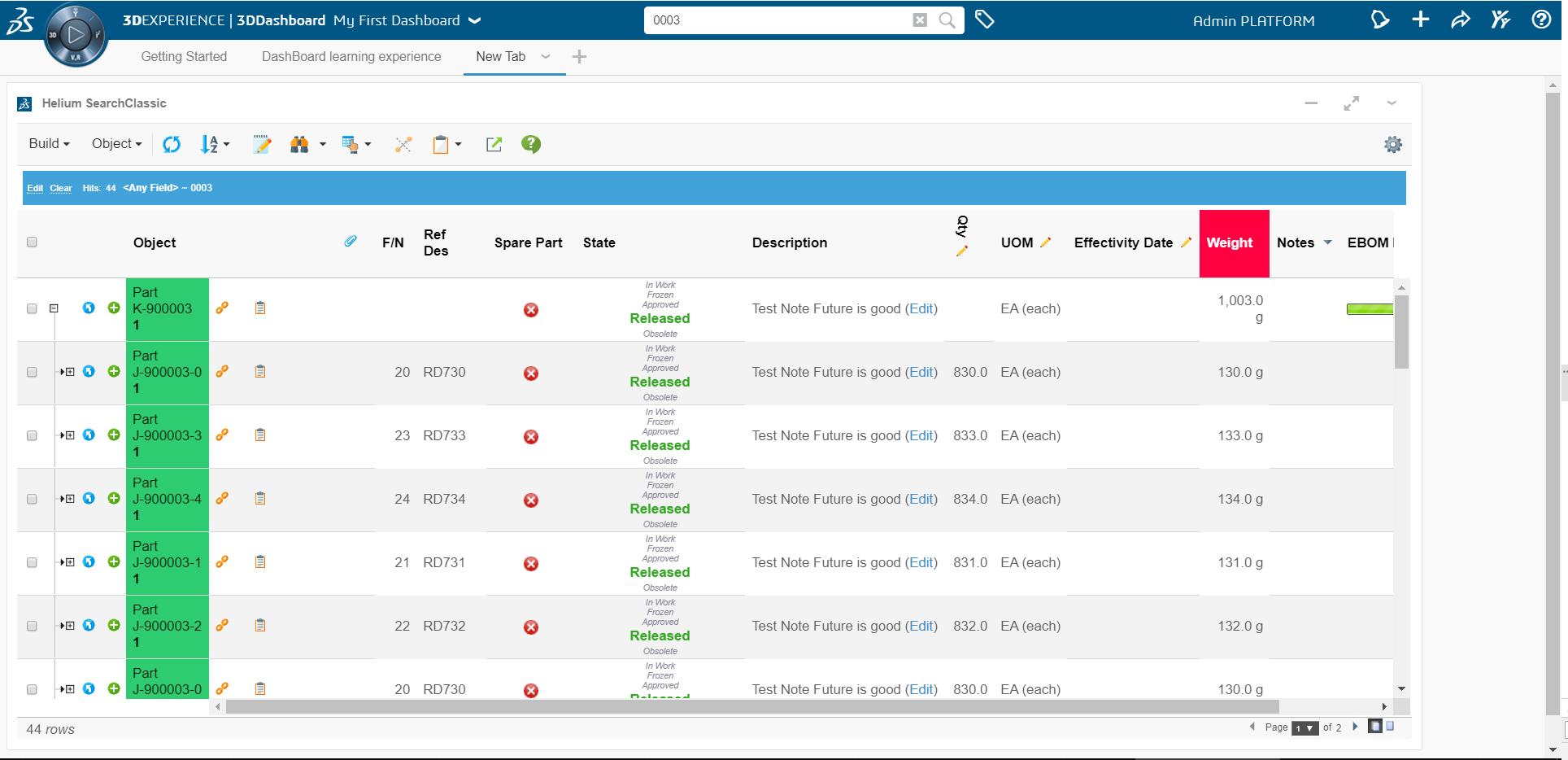Toggle the select-all checkbox in table header
Viewport: 1568px width, 760px height.
(x=32, y=242)
